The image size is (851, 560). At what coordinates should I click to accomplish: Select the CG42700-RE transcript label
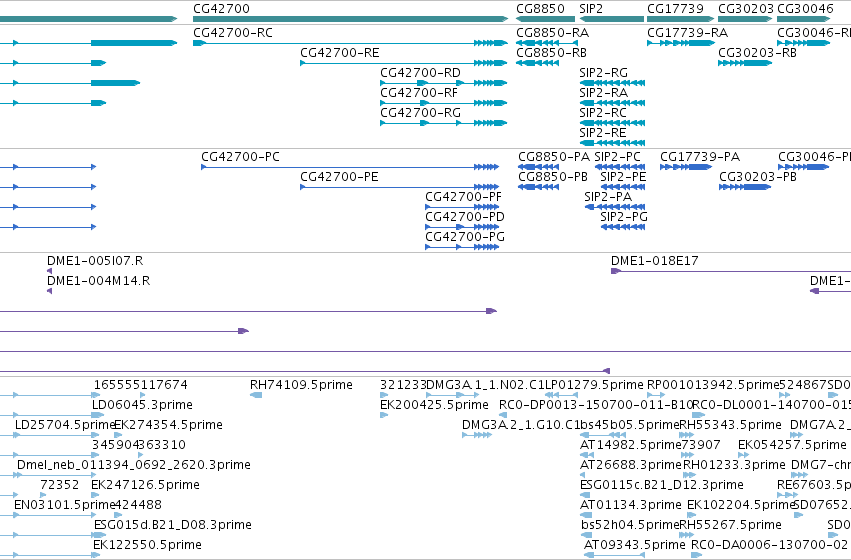pyautogui.click(x=340, y=53)
